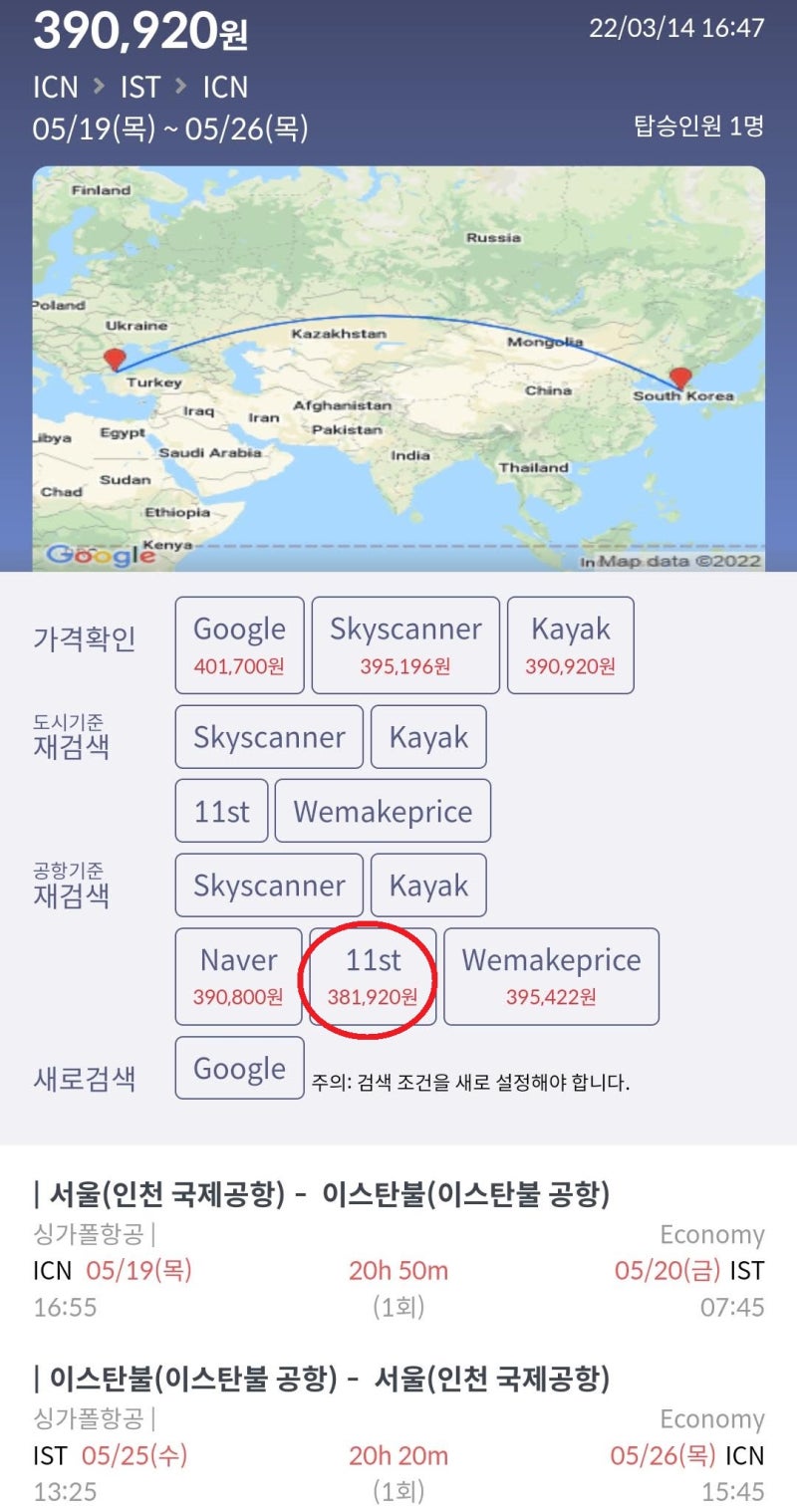Select Skyscanner under 도시기준 재검색
Screen dimensions: 797x1512
[268, 737]
